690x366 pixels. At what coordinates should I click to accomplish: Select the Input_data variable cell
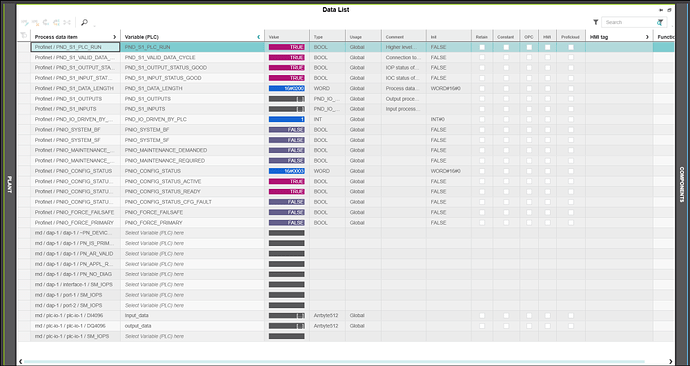coord(192,315)
